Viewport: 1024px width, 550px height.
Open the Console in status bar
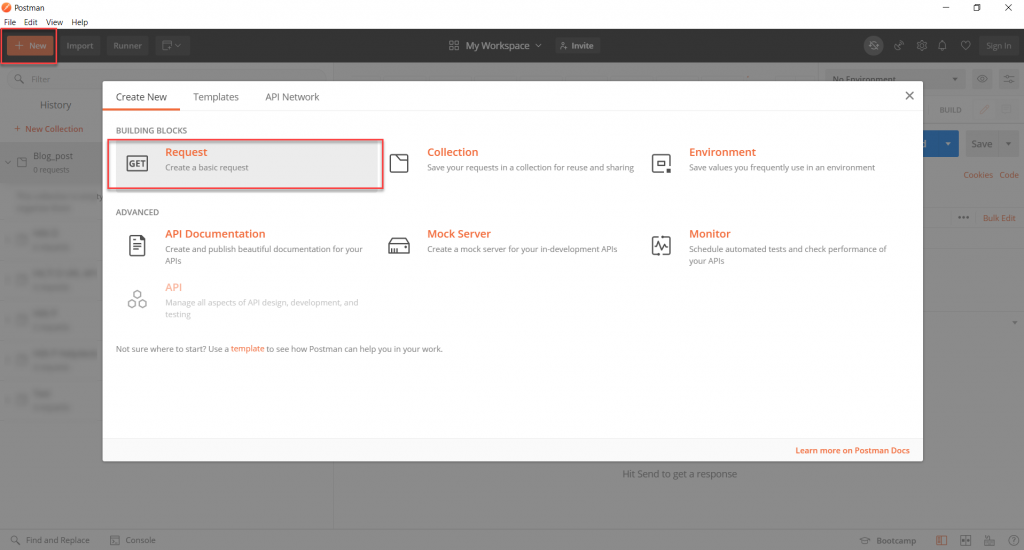[x=133, y=540]
